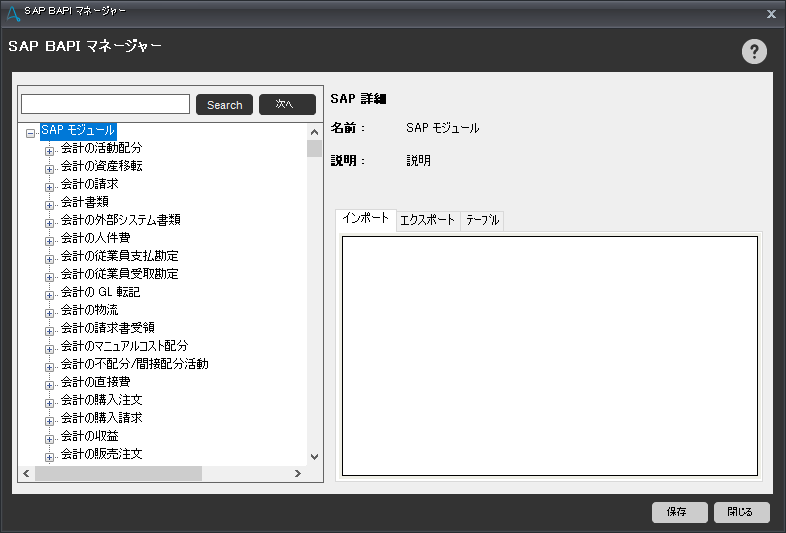Click the search text input field
The height and width of the screenshot is (533, 786).
tap(105, 105)
